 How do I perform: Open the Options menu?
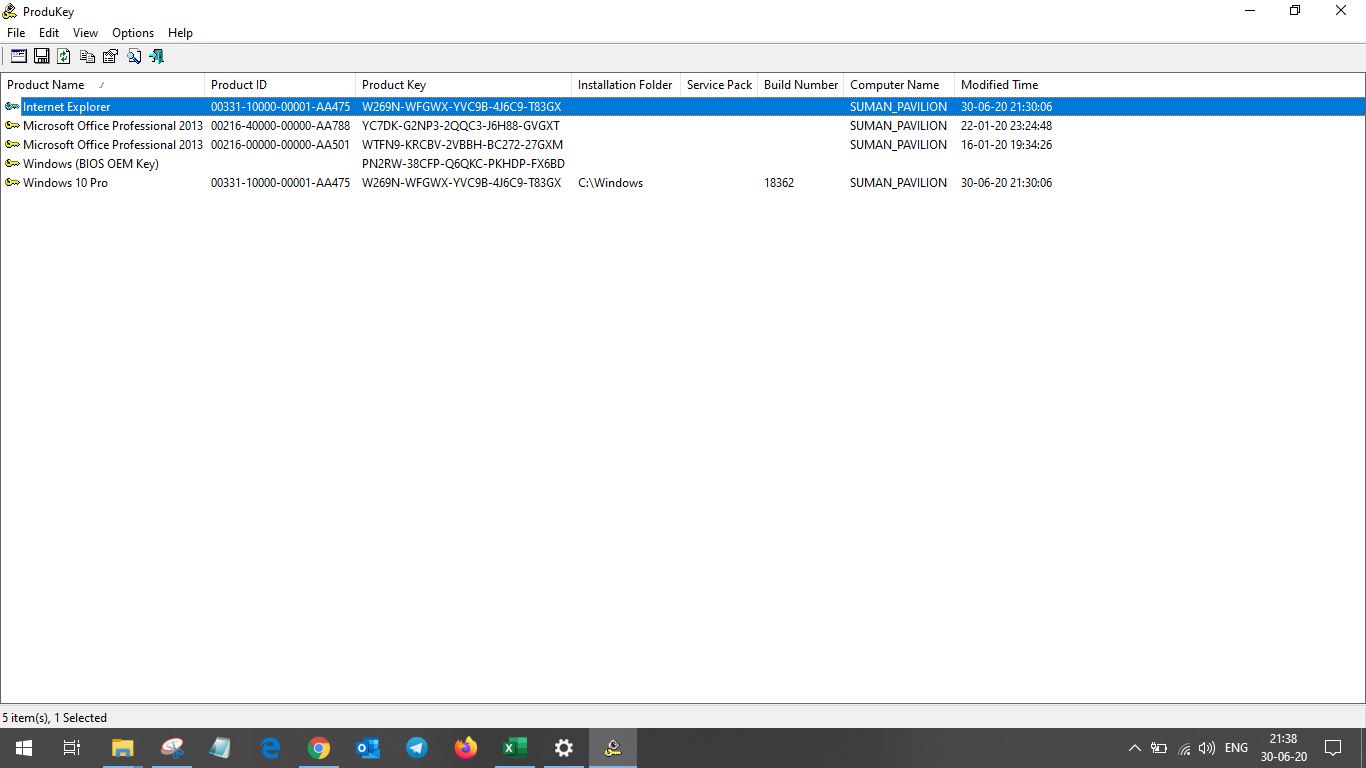133,33
